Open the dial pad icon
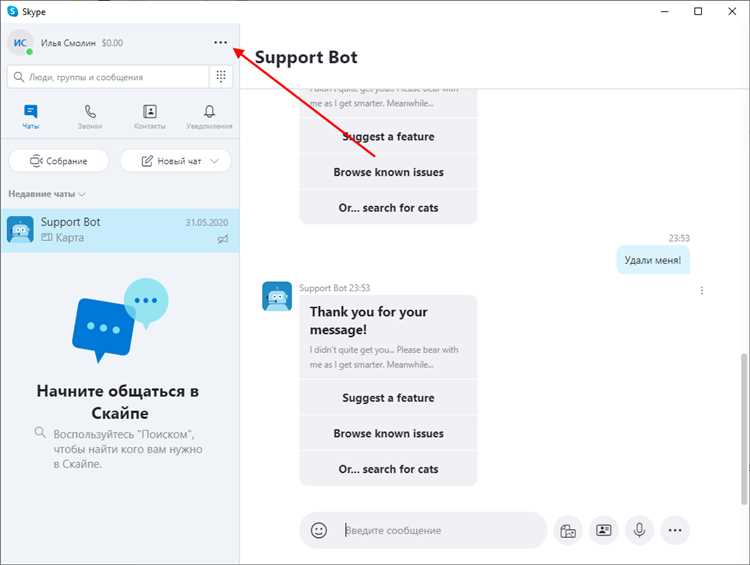The height and width of the screenshot is (565, 750). [x=221, y=77]
